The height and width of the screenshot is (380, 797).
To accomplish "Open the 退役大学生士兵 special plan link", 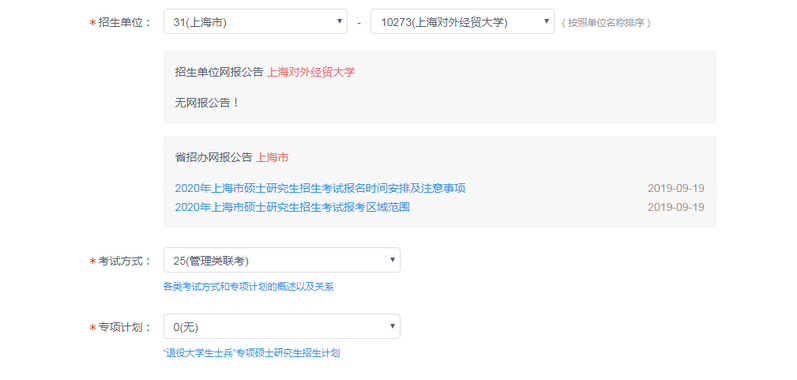I will tap(252, 353).
